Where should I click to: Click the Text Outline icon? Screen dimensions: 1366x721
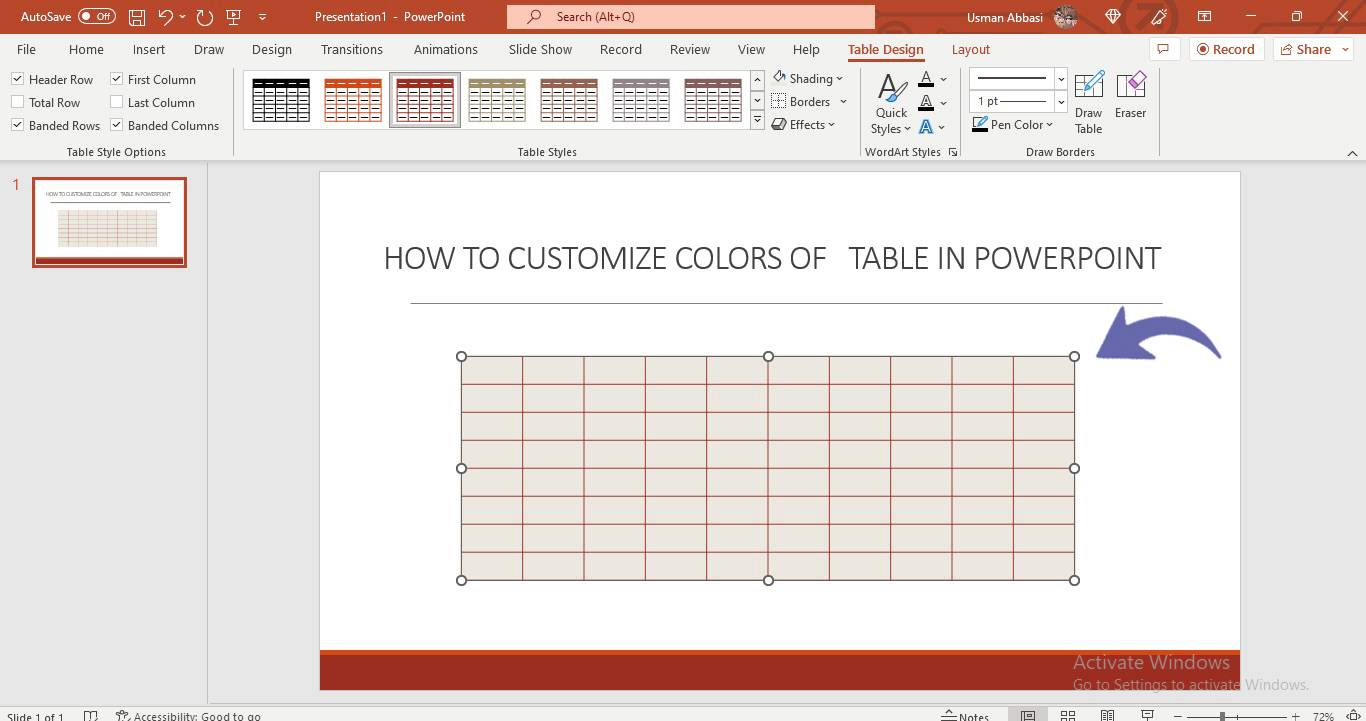click(x=926, y=102)
